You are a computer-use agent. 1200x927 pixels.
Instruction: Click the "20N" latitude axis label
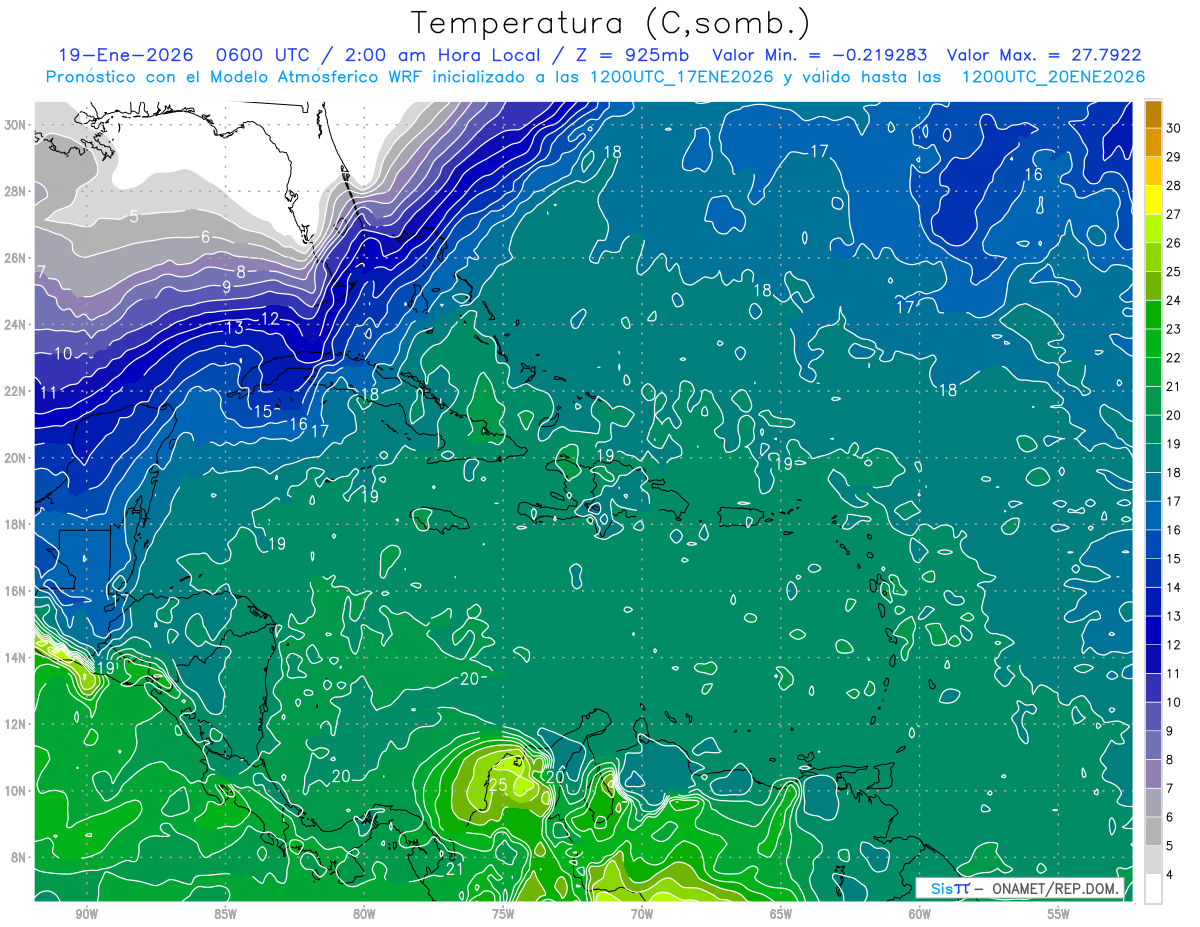[16, 458]
